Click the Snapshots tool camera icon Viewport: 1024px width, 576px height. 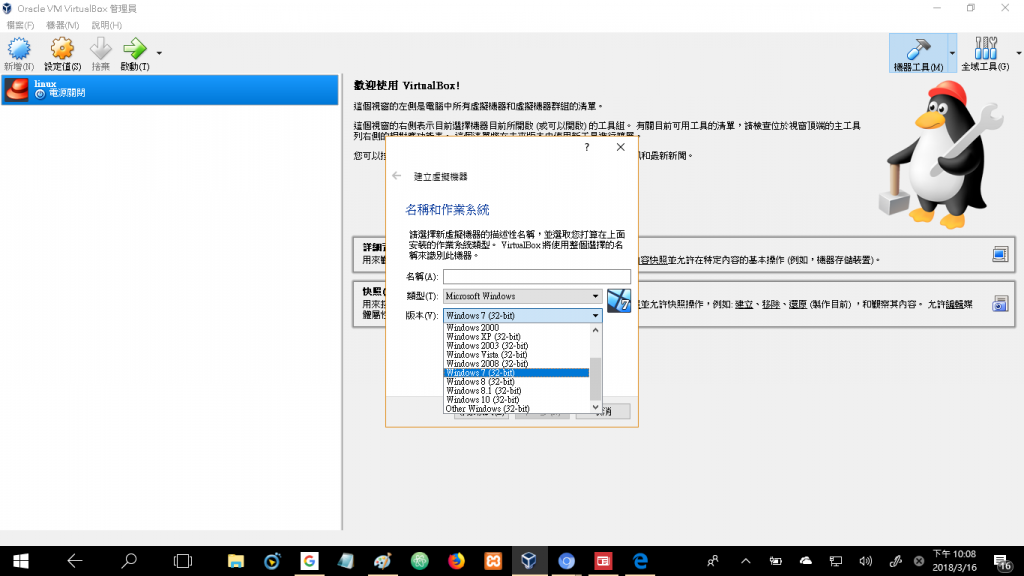click(1000, 304)
